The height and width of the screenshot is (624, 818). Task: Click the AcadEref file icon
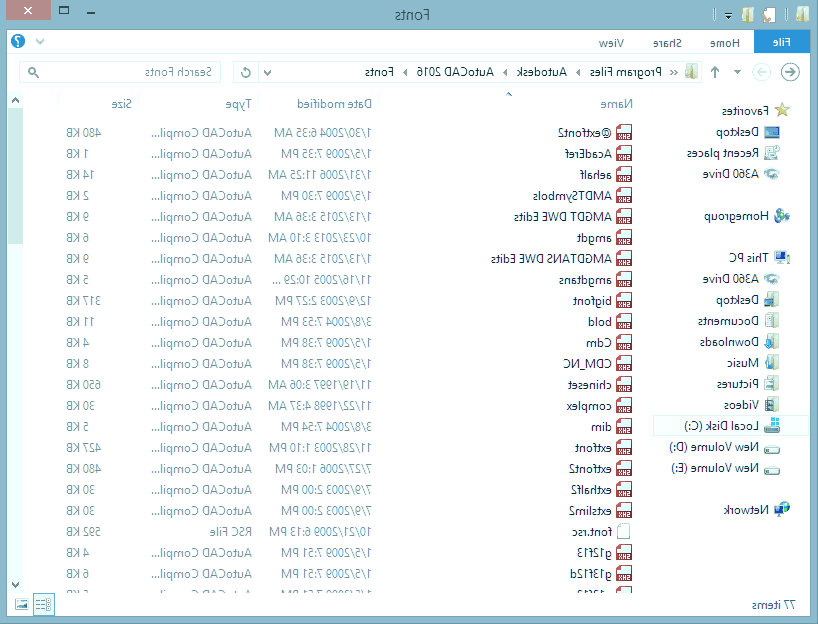(x=624, y=153)
